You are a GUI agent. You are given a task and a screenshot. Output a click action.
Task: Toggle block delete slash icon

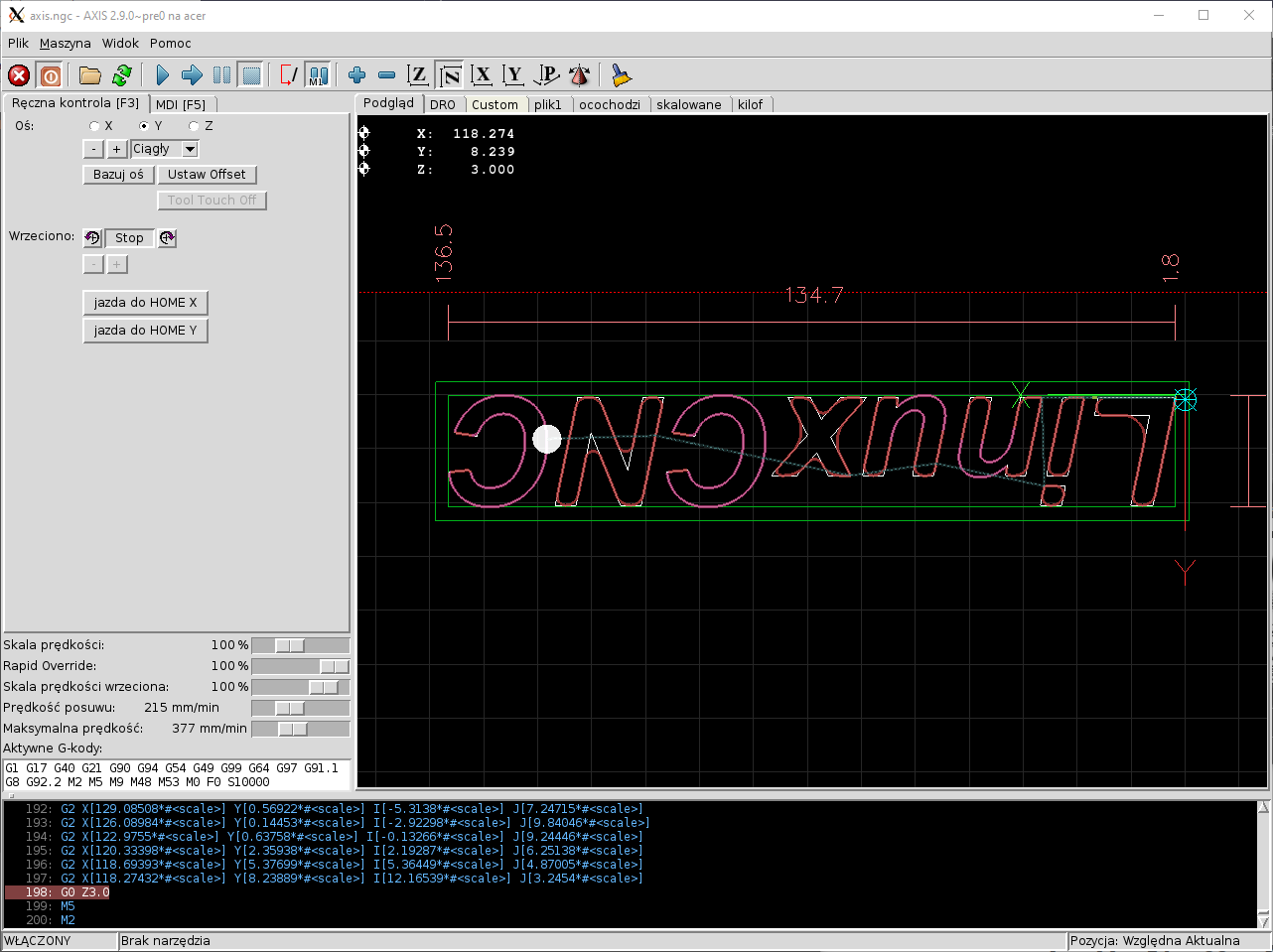[289, 75]
